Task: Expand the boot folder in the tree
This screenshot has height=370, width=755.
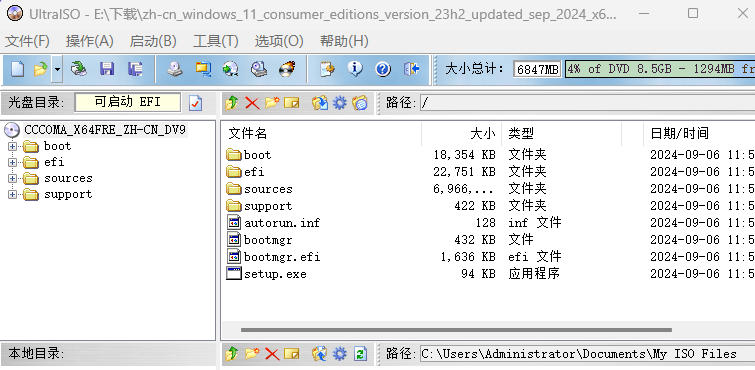Action: click(x=13, y=146)
